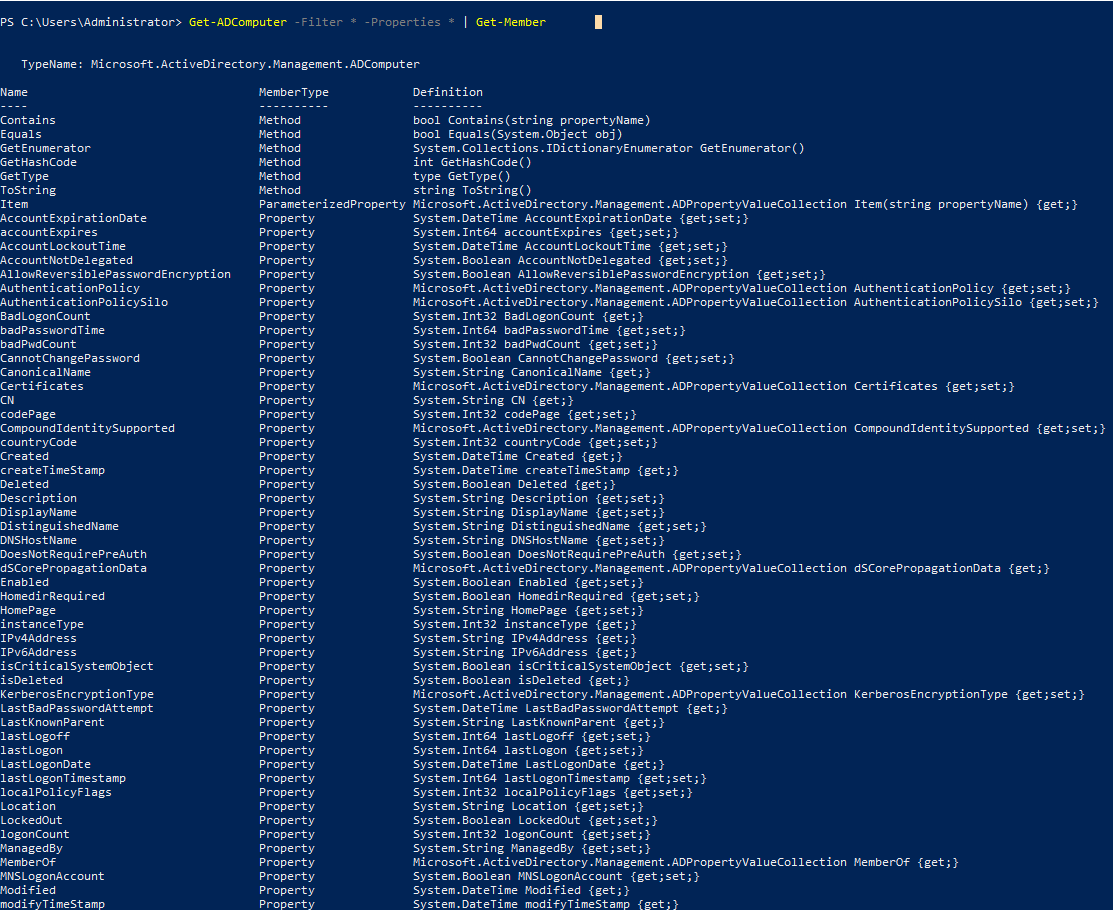Screen dimensions: 1113x910
Task: Click KerberosEncryptionType in the Name column
Action: pyautogui.click(x=77, y=694)
